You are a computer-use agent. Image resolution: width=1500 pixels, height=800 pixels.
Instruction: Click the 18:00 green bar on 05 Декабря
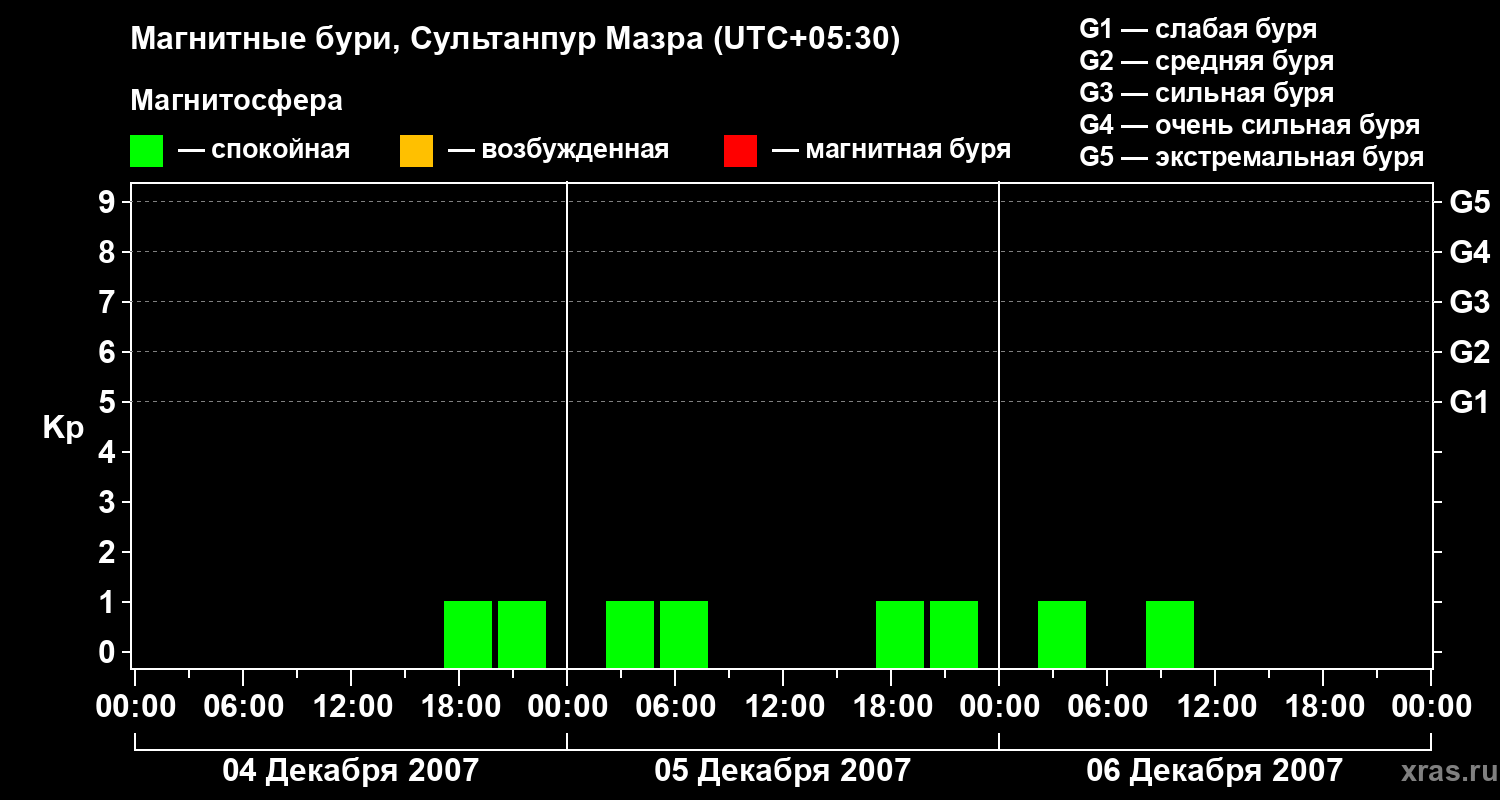coord(900,634)
